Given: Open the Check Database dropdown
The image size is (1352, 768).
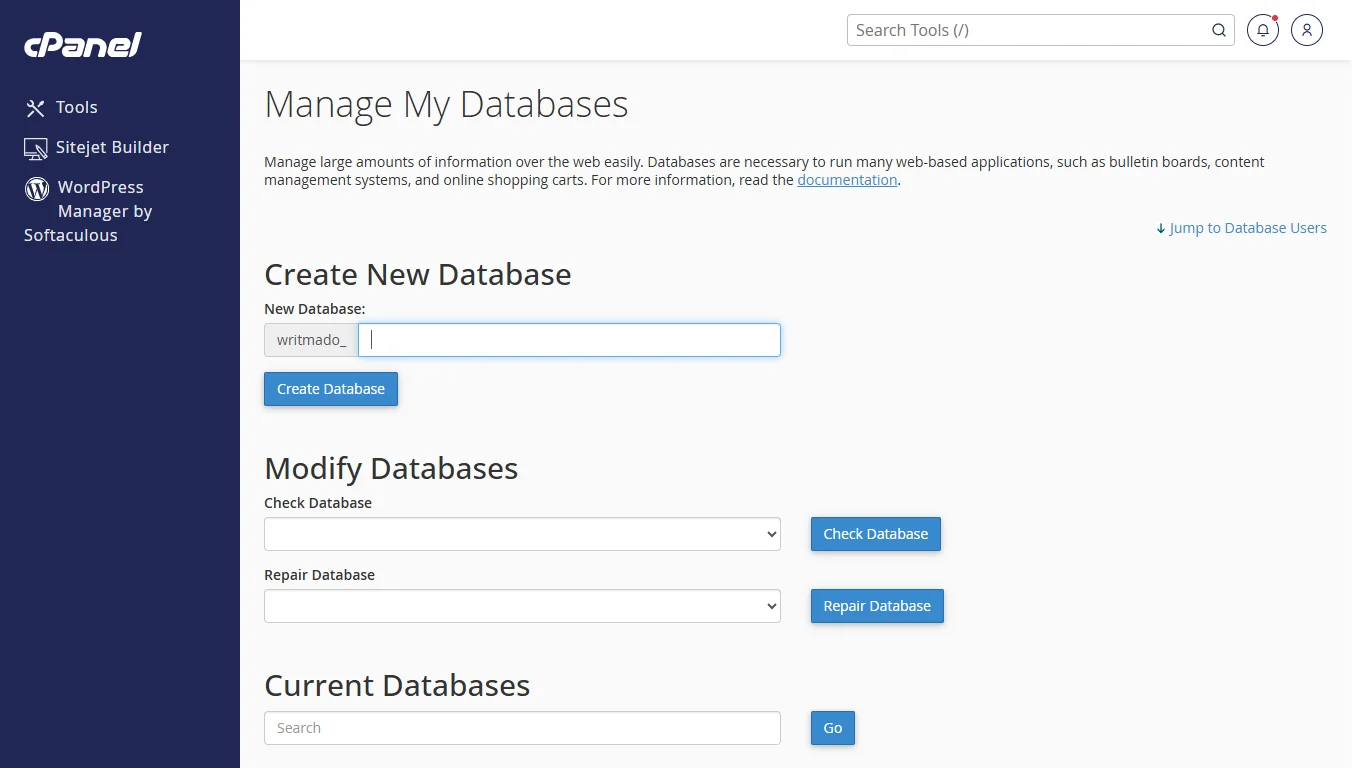Looking at the screenshot, I should tap(522, 534).
